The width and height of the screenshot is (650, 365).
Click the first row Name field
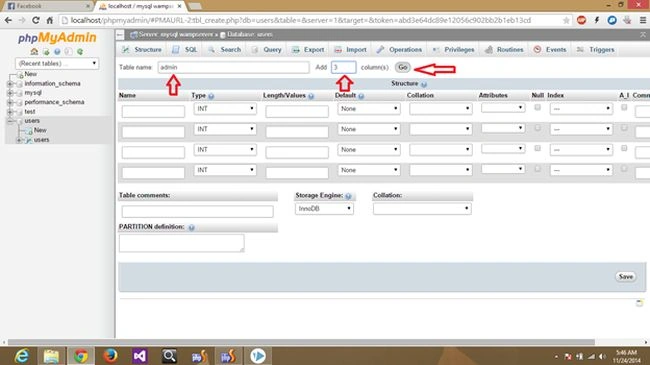point(153,111)
